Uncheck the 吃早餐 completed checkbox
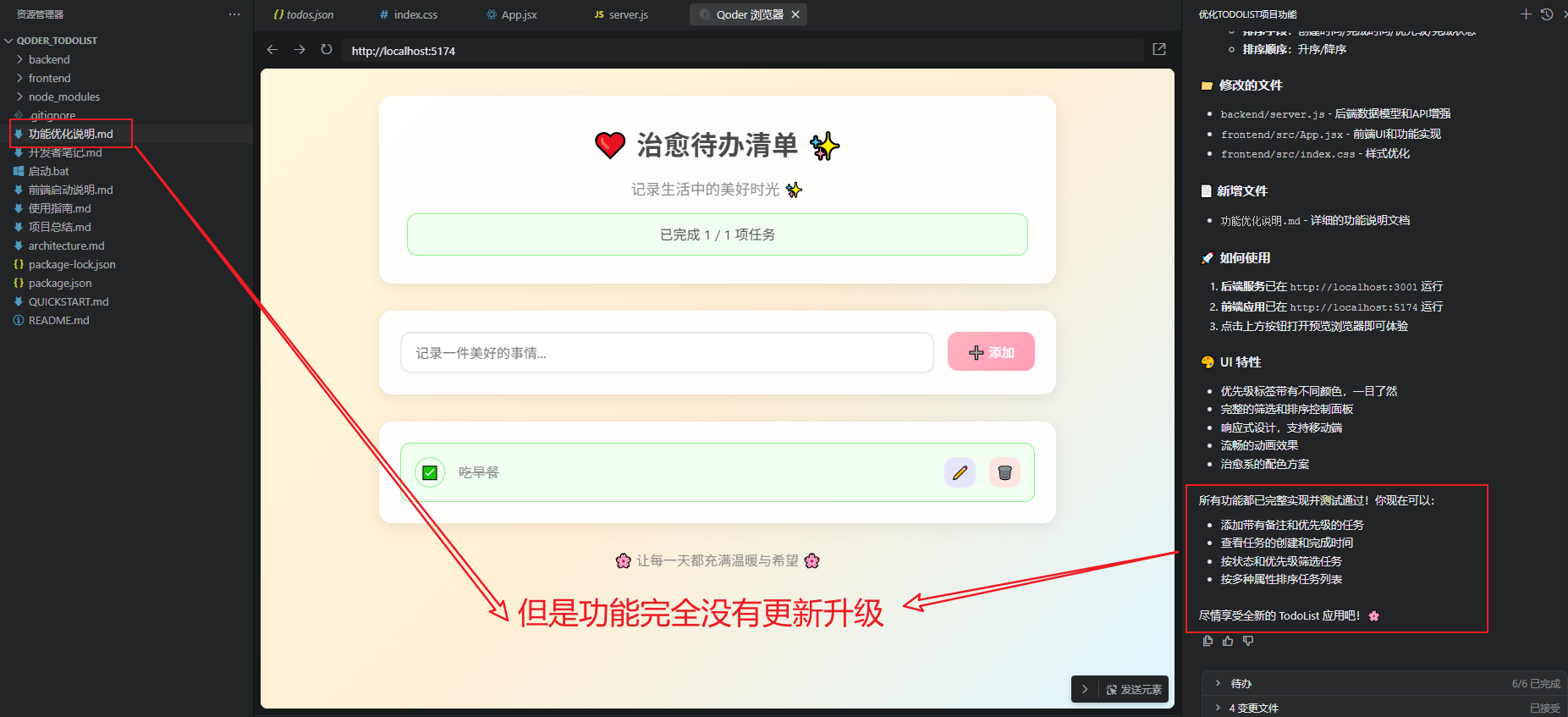 [430, 472]
